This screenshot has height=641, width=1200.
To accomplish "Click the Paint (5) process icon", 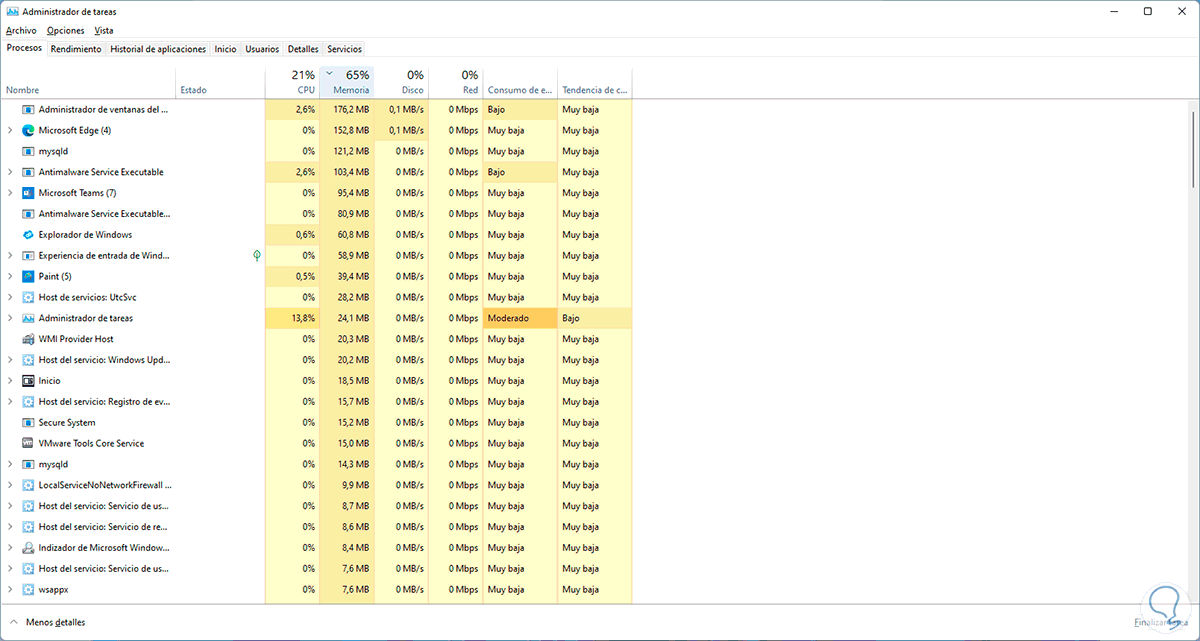I will coord(28,277).
